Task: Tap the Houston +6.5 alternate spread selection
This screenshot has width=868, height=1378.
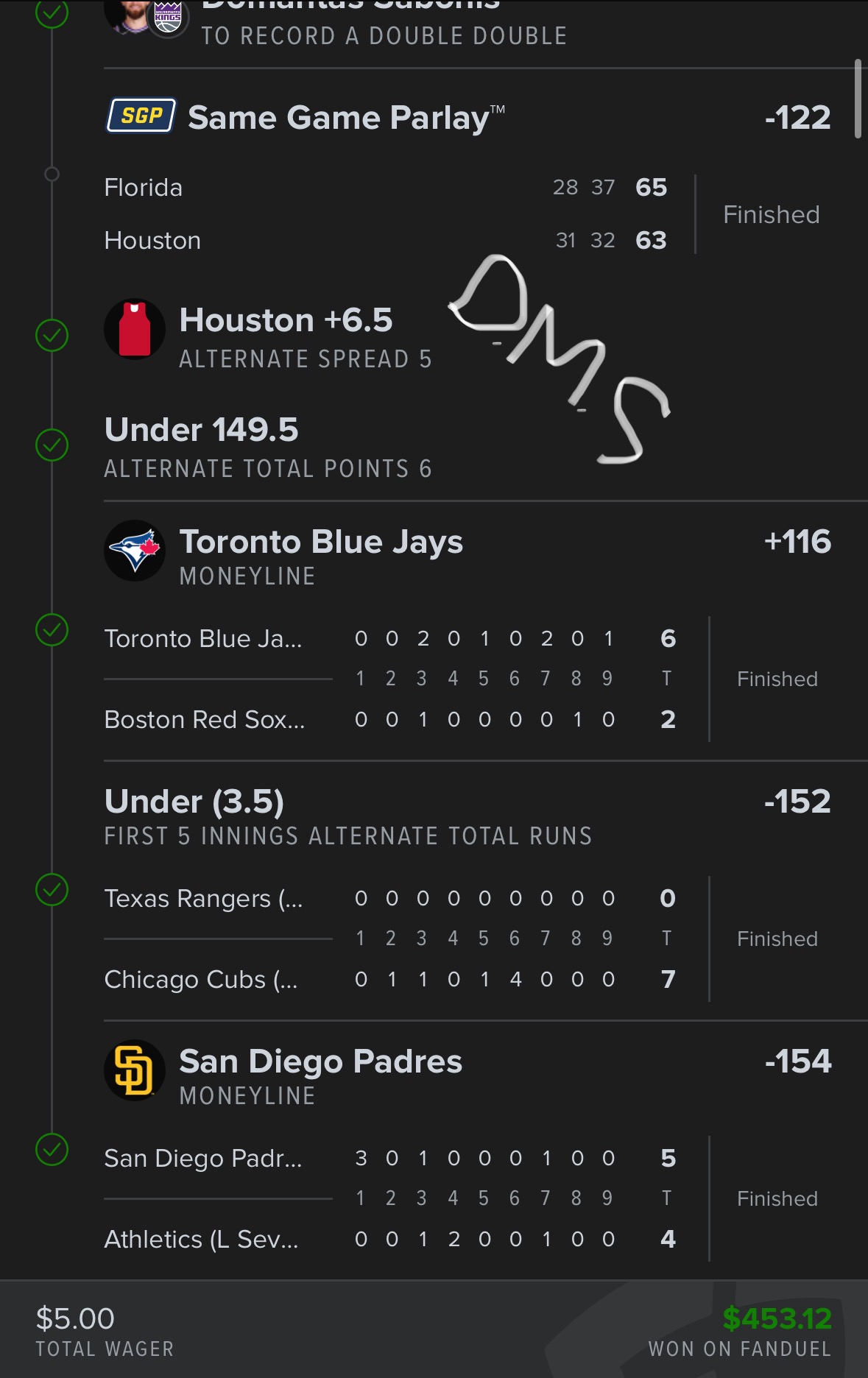Action: 286,321
